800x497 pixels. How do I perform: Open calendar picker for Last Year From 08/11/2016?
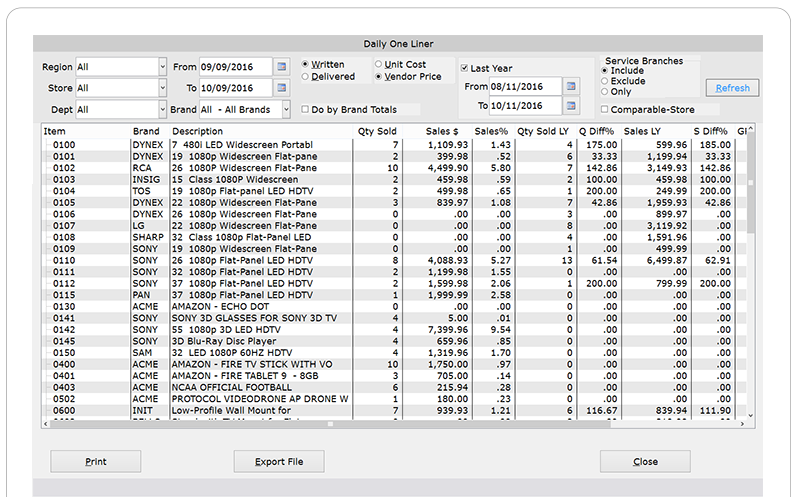pyautogui.click(x=571, y=86)
